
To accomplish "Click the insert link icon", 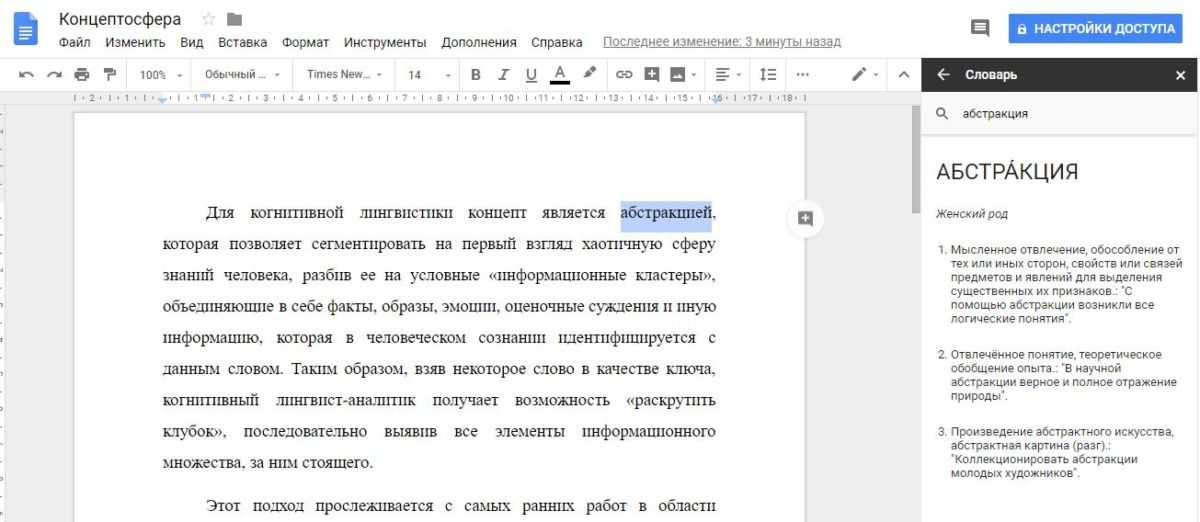I will tap(624, 75).
